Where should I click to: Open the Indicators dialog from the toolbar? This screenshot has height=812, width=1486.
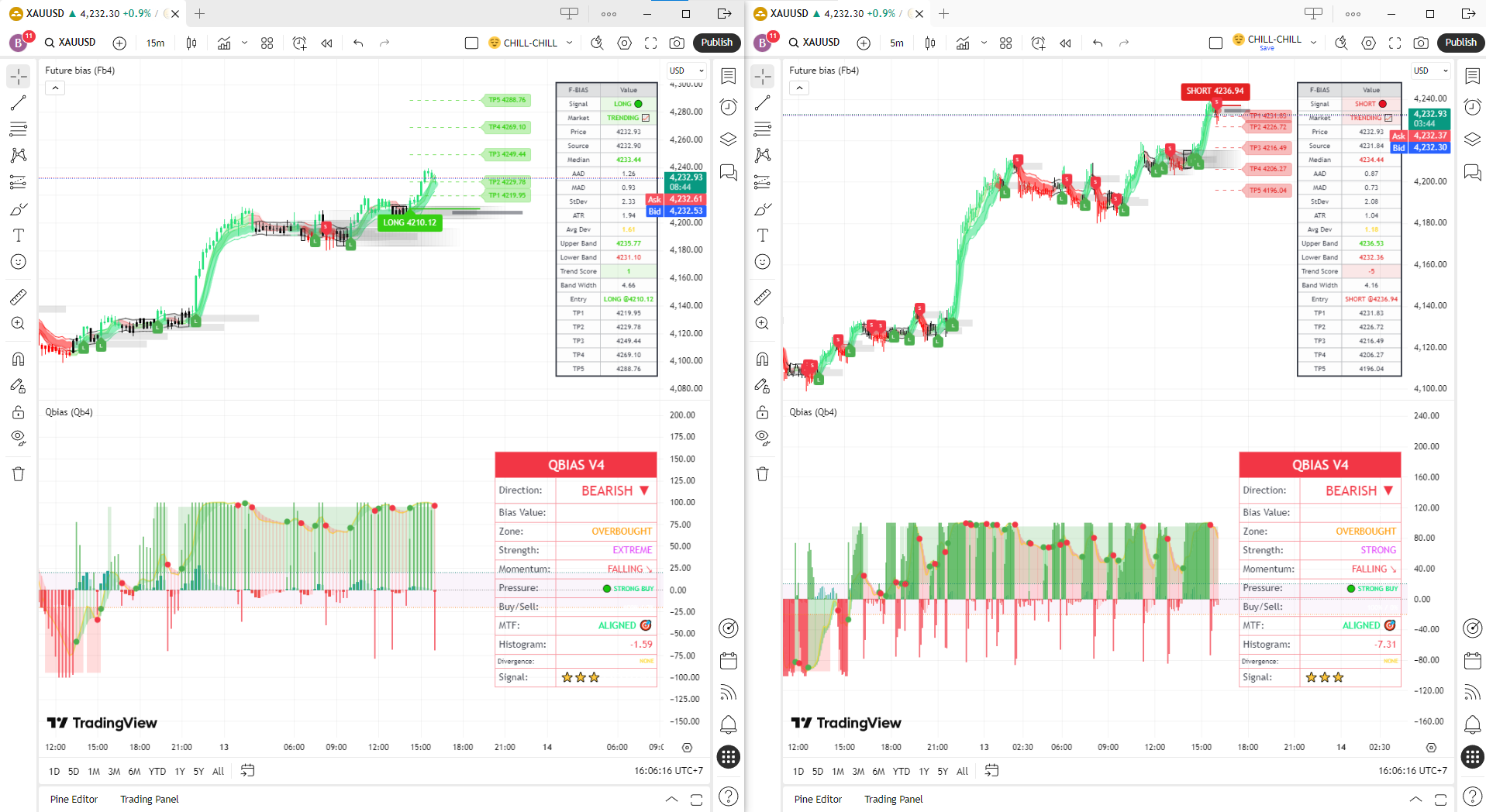[222, 43]
